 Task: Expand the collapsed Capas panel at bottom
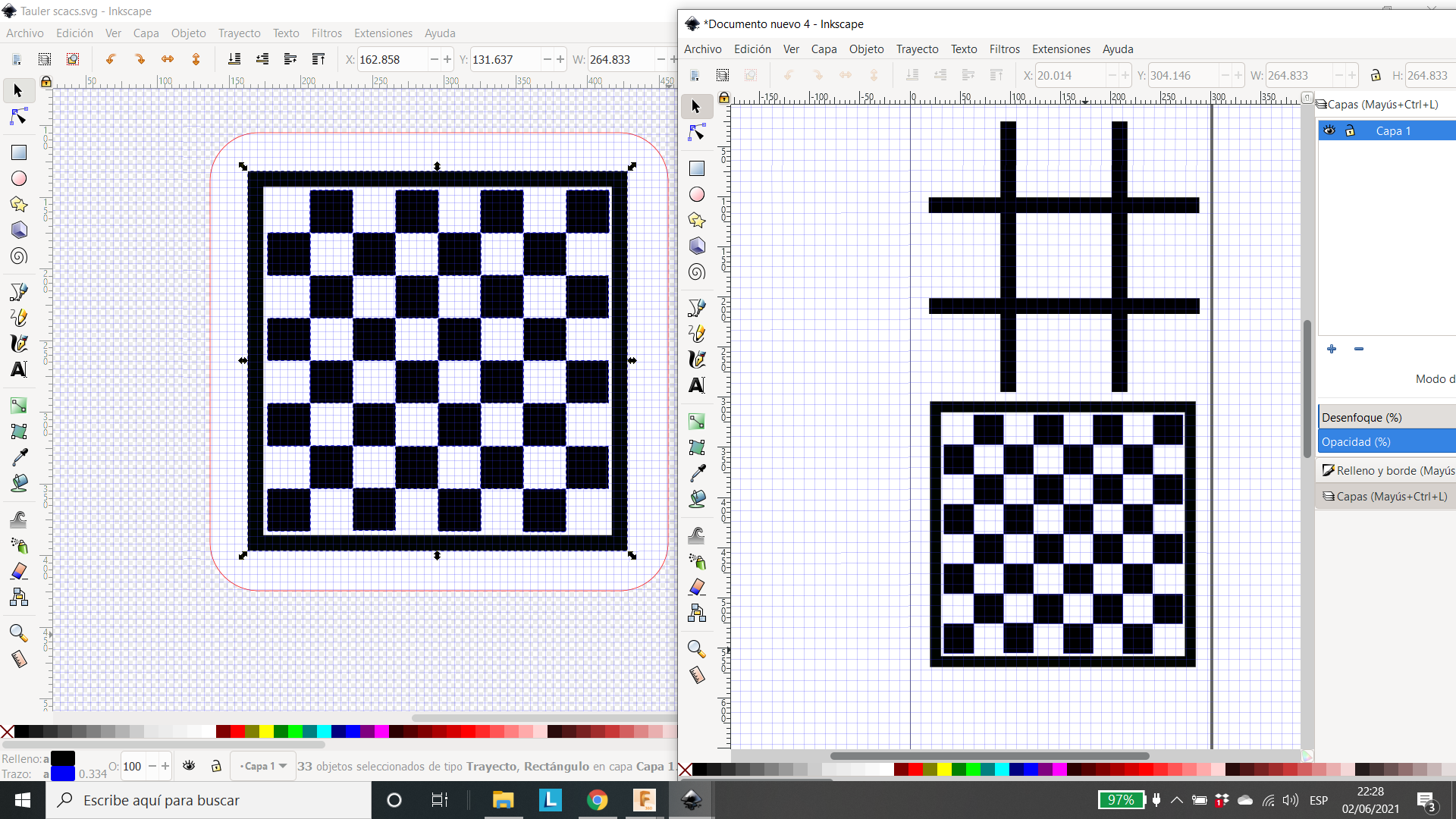click(x=1388, y=496)
